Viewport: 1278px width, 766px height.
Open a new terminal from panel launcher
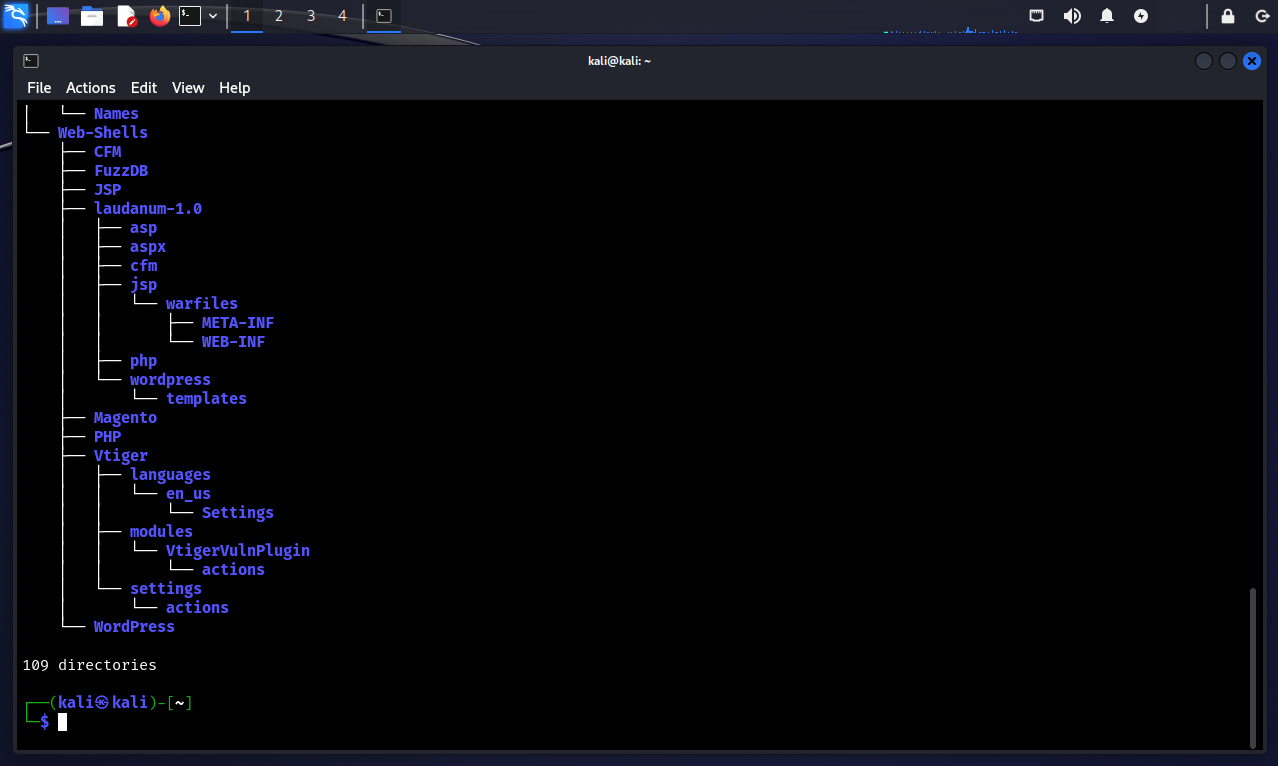coord(190,16)
